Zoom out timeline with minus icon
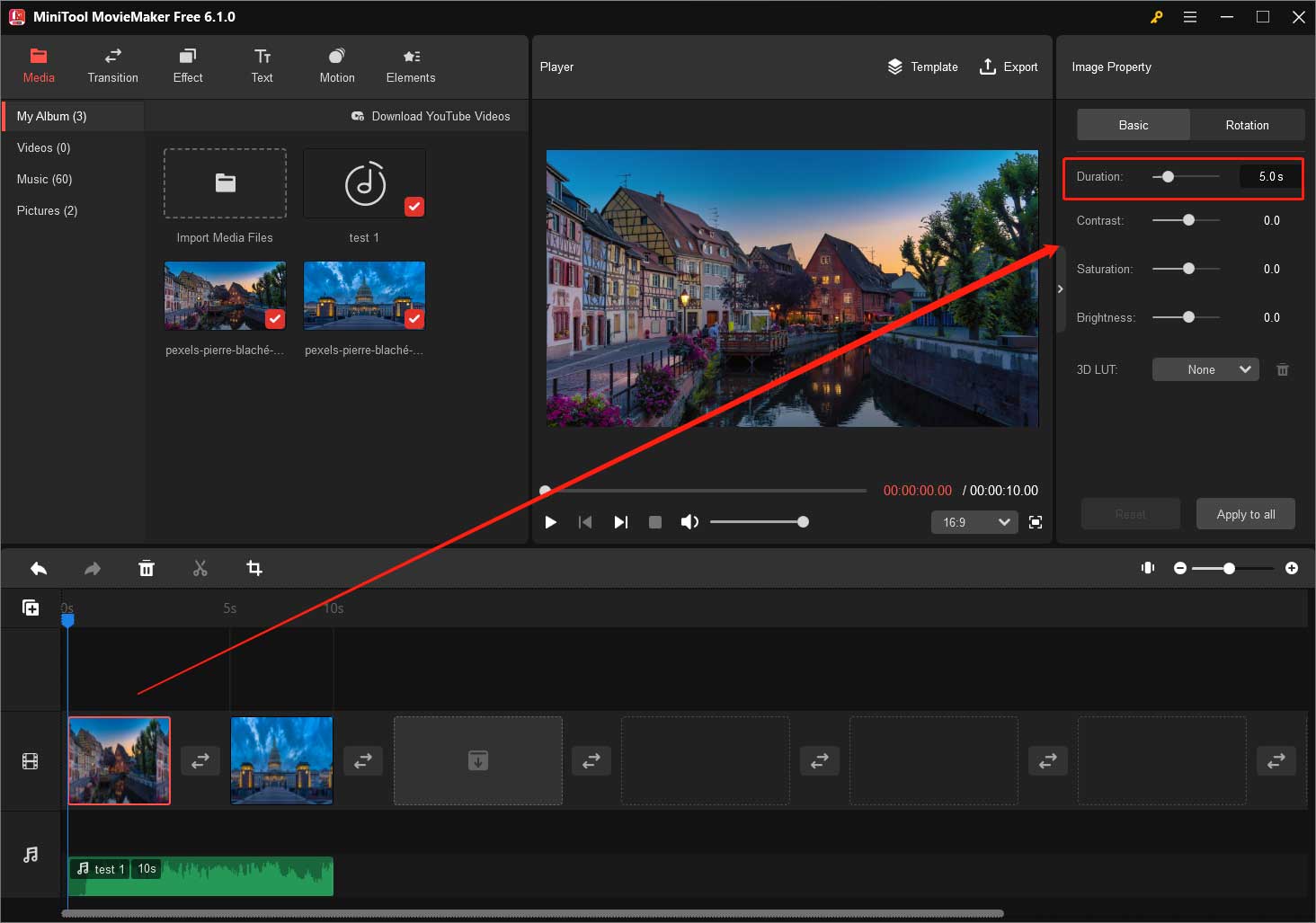Image resolution: width=1316 pixels, height=923 pixels. click(1180, 568)
